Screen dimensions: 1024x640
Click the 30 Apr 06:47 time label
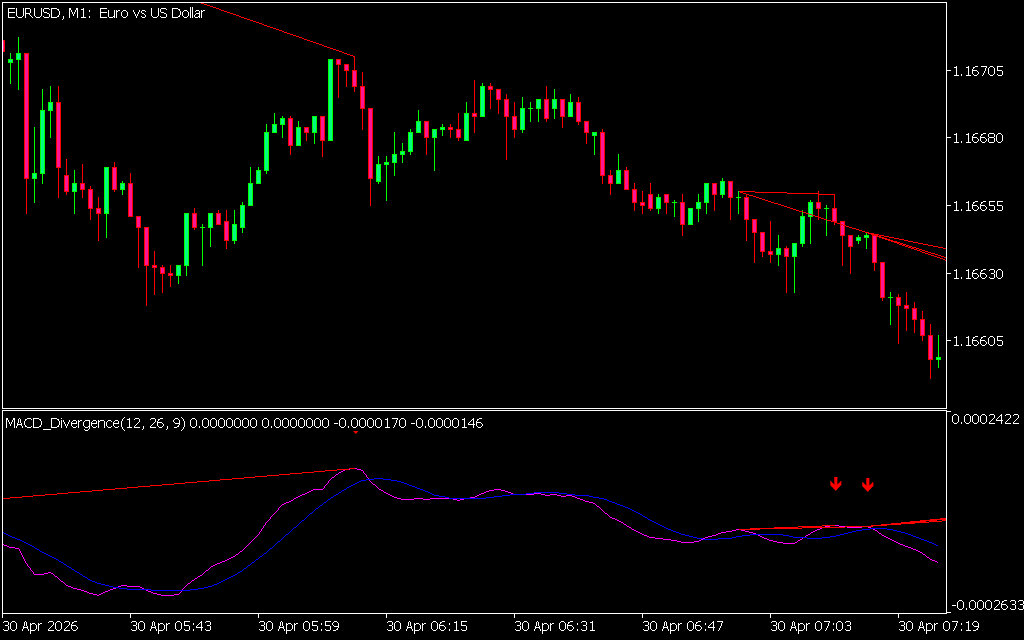click(x=682, y=626)
